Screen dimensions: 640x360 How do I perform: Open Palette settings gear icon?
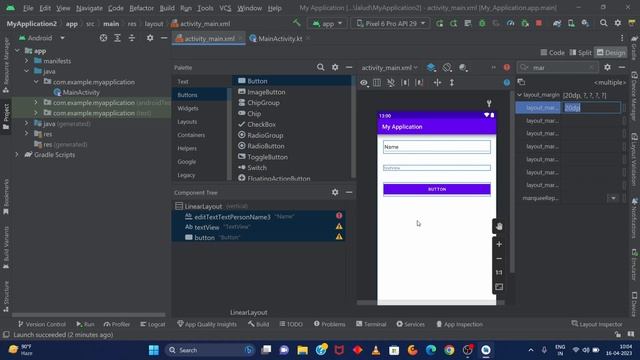click(335, 67)
